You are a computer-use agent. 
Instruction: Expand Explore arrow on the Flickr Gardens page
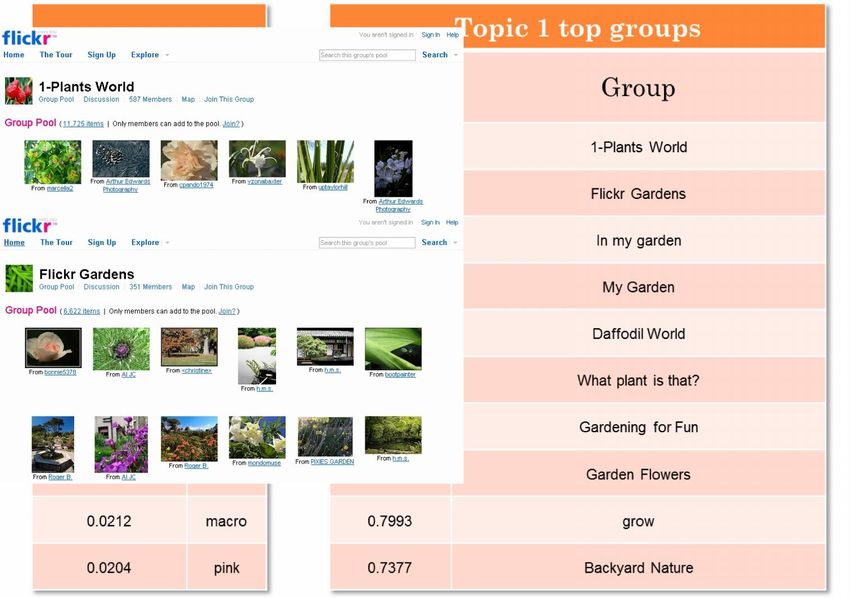[x=167, y=242]
